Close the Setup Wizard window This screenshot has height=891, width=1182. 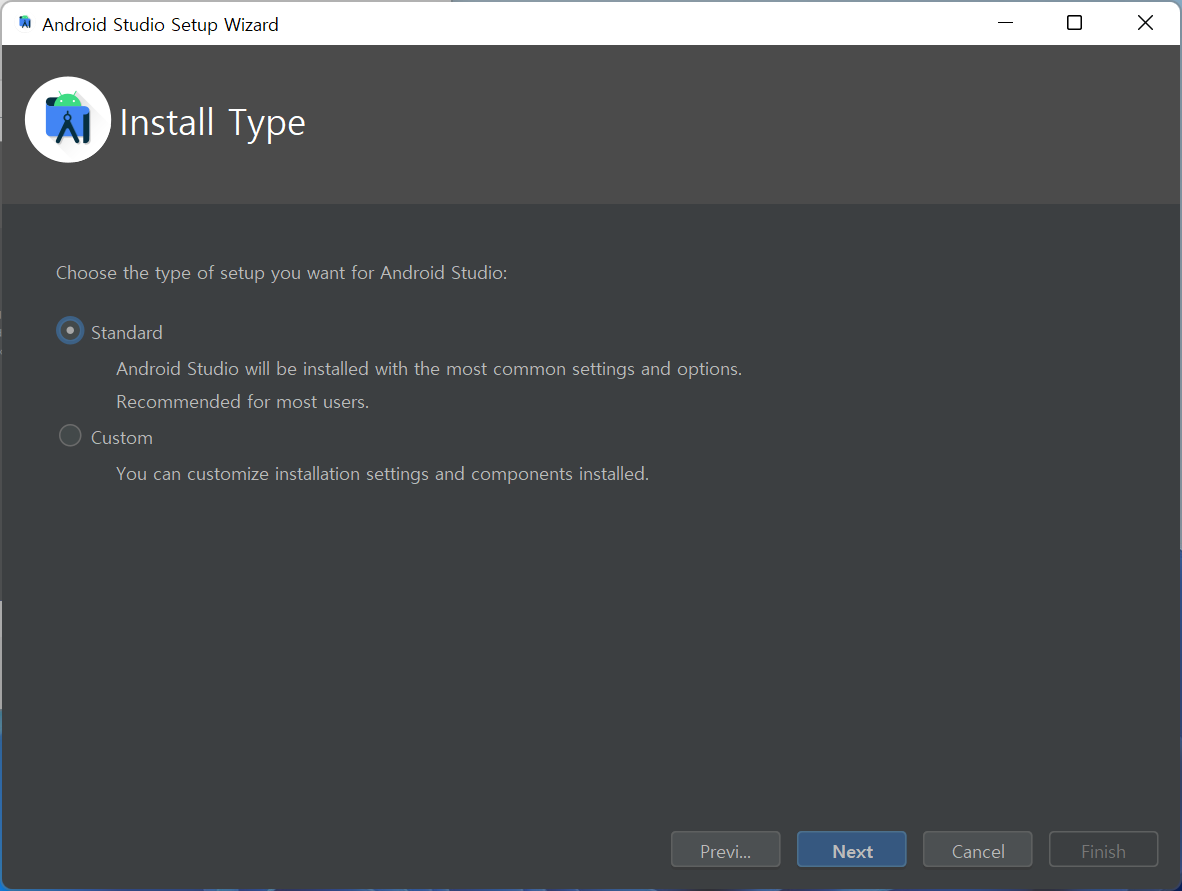pyautogui.click(x=1144, y=23)
